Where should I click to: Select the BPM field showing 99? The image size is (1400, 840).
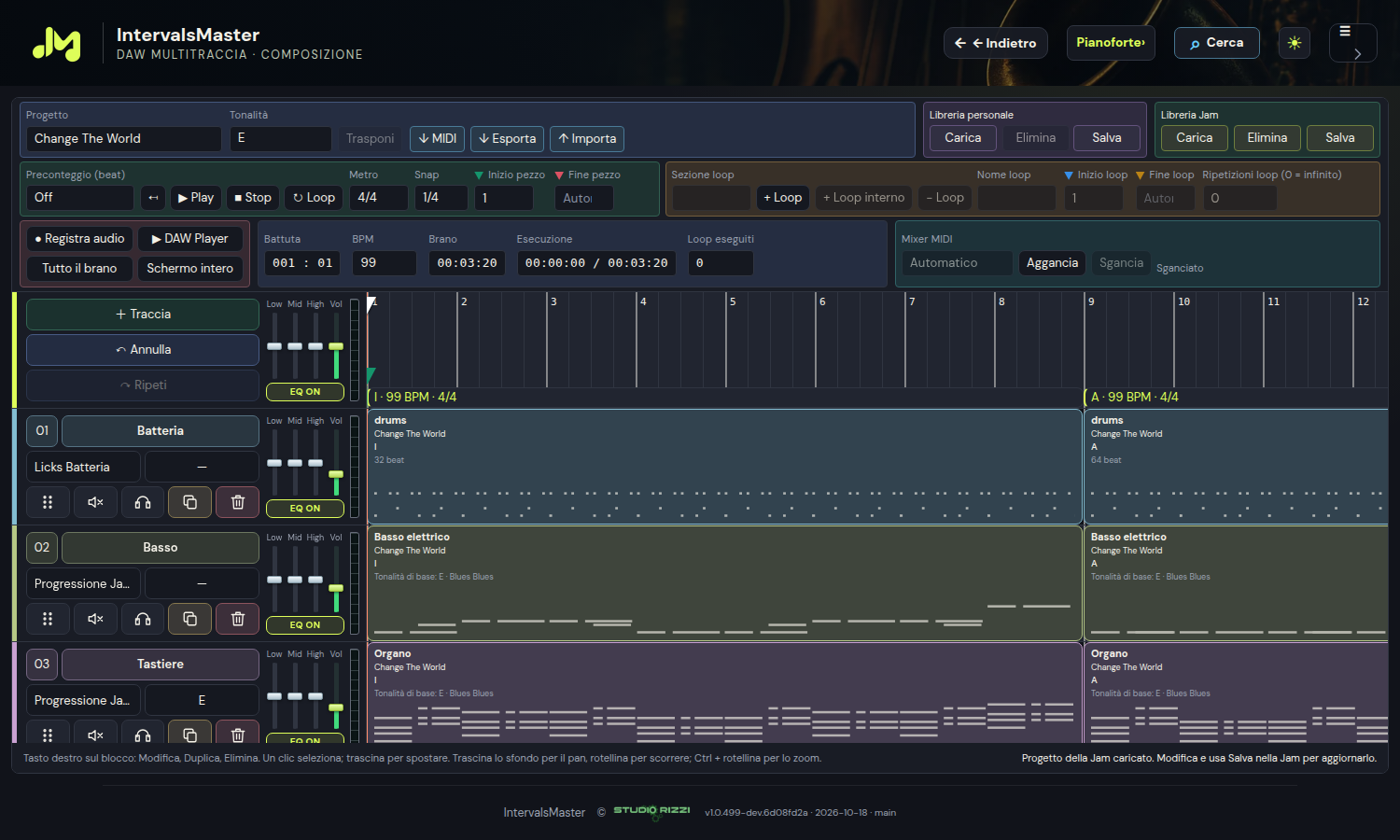pos(384,263)
